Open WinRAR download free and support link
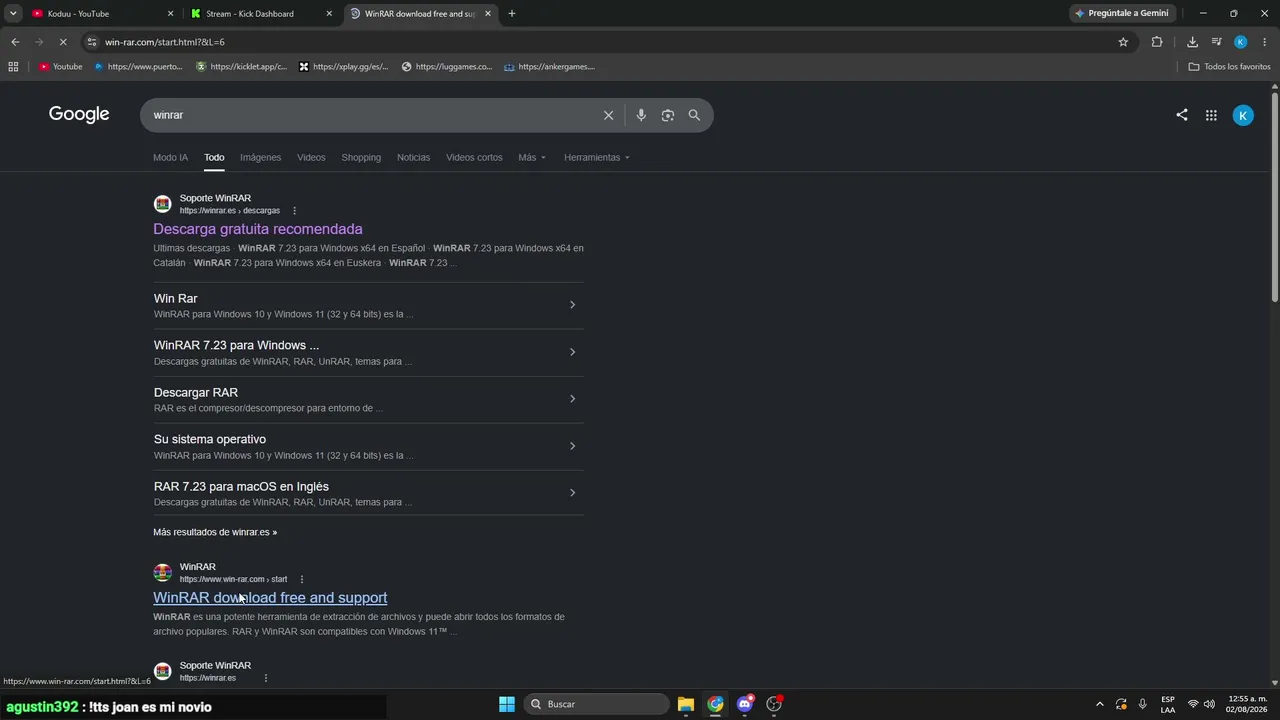The image size is (1280, 720). point(270,598)
